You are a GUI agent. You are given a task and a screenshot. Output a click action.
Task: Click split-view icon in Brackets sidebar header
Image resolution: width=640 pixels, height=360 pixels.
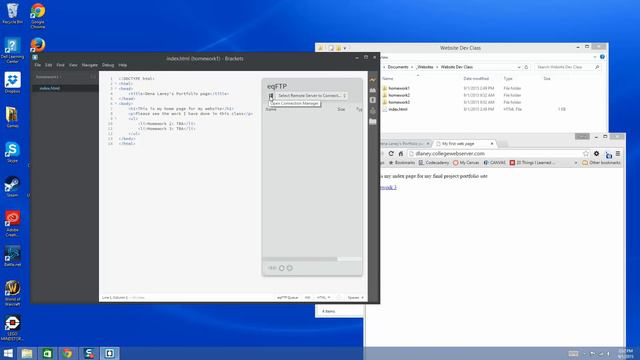click(x=93, y=77)
